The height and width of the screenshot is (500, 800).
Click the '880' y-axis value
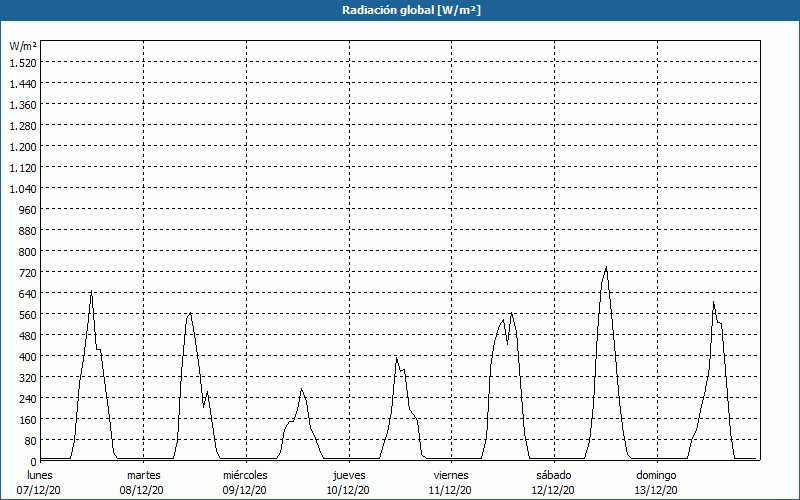pos(28,231)
